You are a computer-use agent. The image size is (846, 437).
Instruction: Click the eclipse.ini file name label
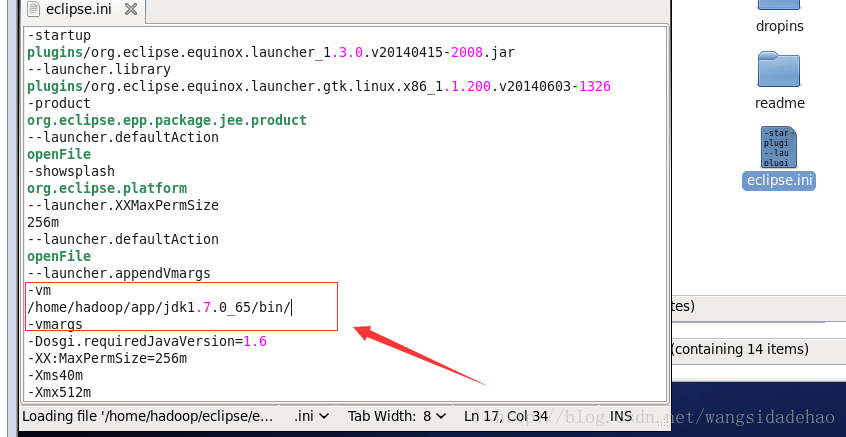(x=779, y=180)
